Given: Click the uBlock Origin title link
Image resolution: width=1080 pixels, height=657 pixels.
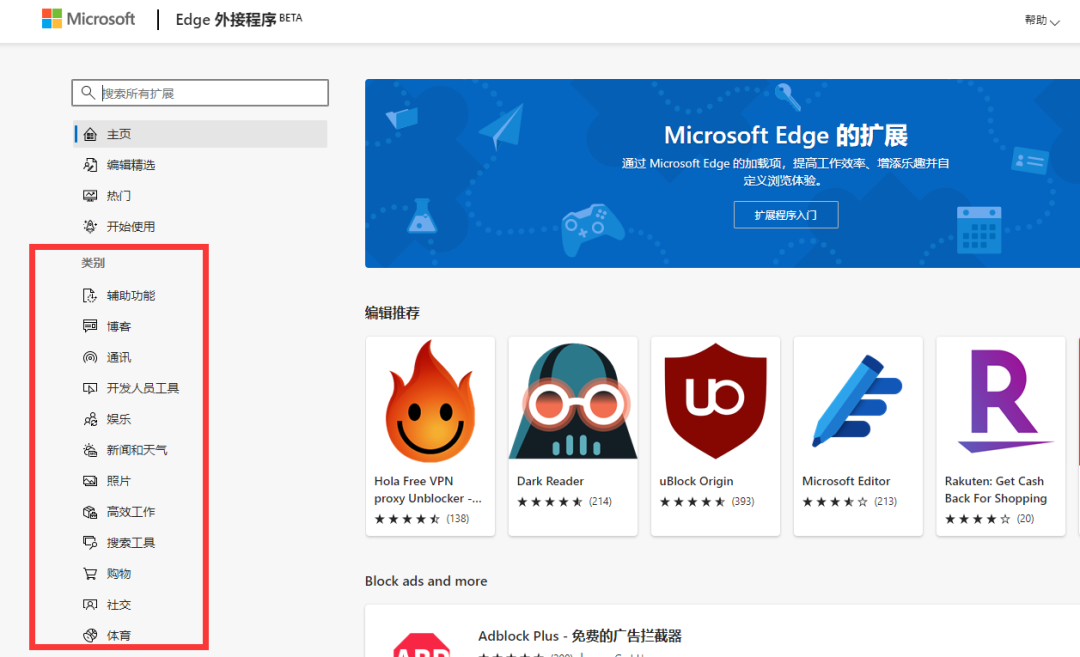Looking at the screenshot, I should pyautogui.click(x=696, y=481).
